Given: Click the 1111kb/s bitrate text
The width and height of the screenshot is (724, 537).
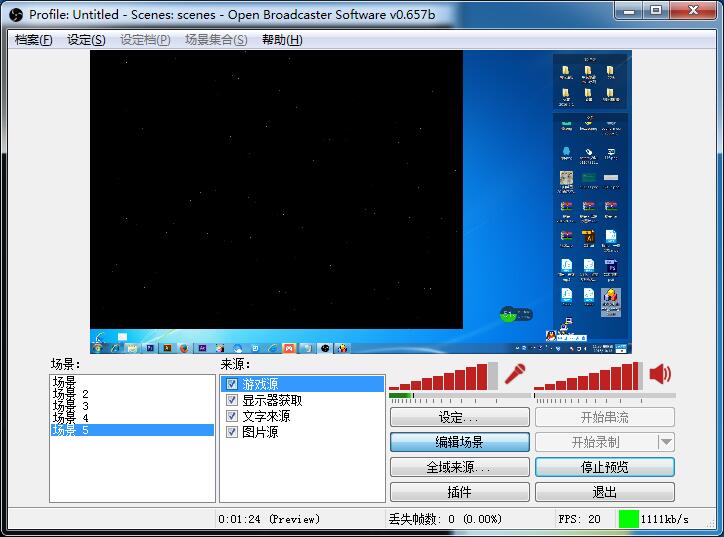Looking at the screenshot, I should (664, 519).
